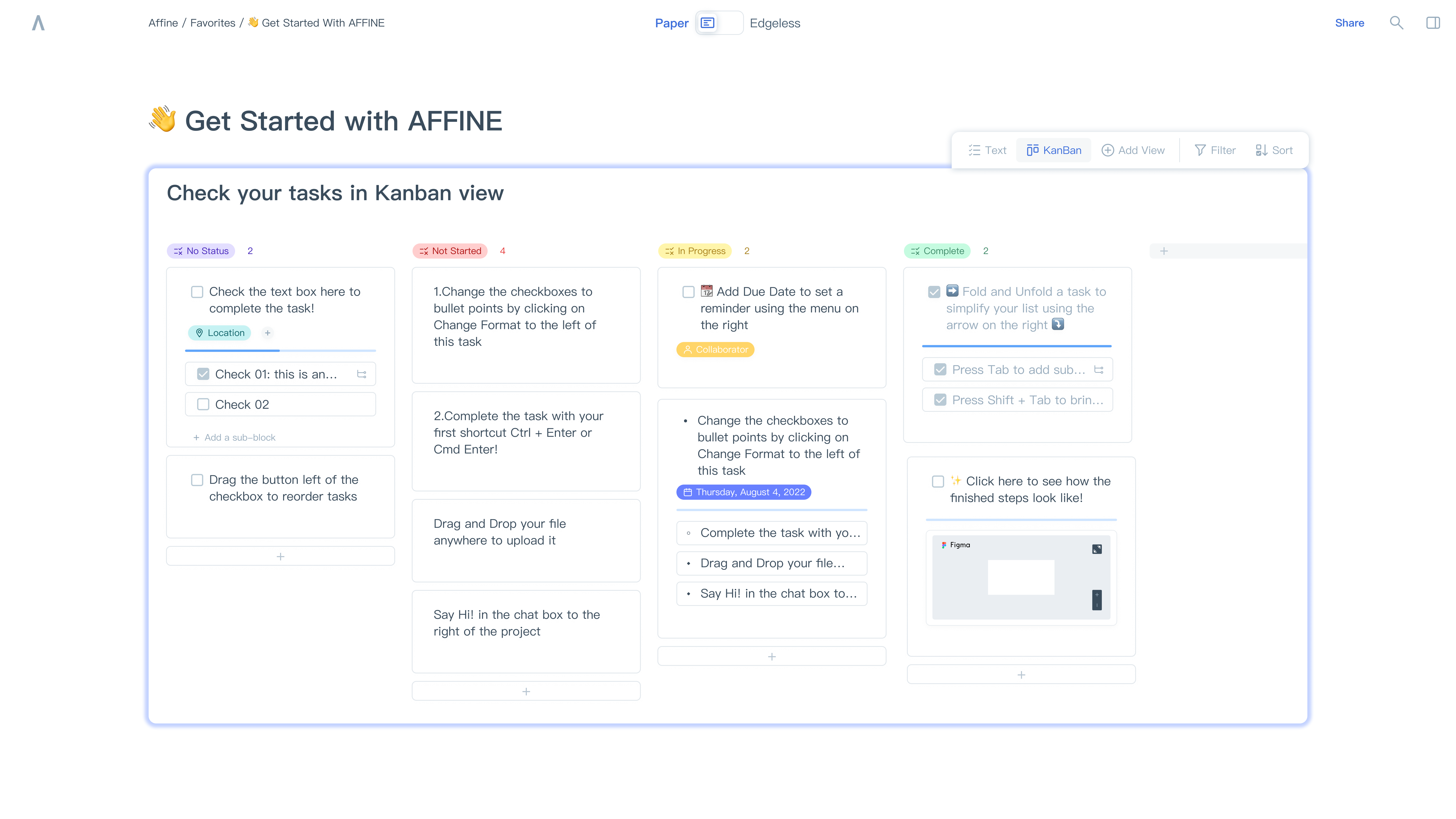The image size is (1456, 819).
Task: Select the KanBan view tab
Action: [x=1054, y=150]
